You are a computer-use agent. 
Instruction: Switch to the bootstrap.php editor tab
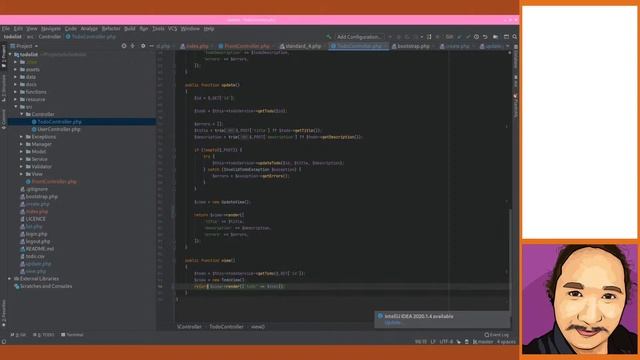412,46
